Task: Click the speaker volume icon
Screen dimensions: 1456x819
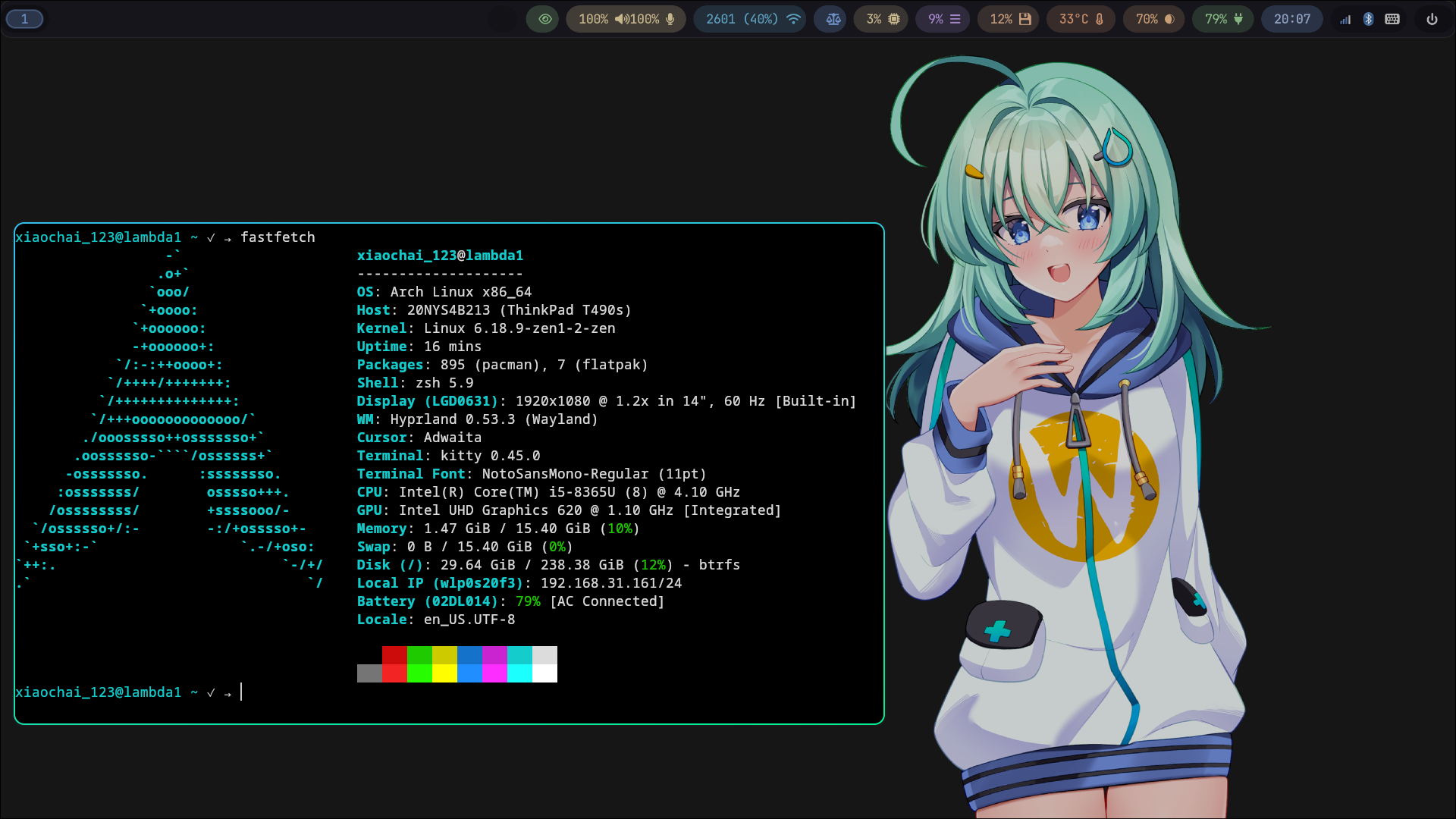Action: coord(621,19)
